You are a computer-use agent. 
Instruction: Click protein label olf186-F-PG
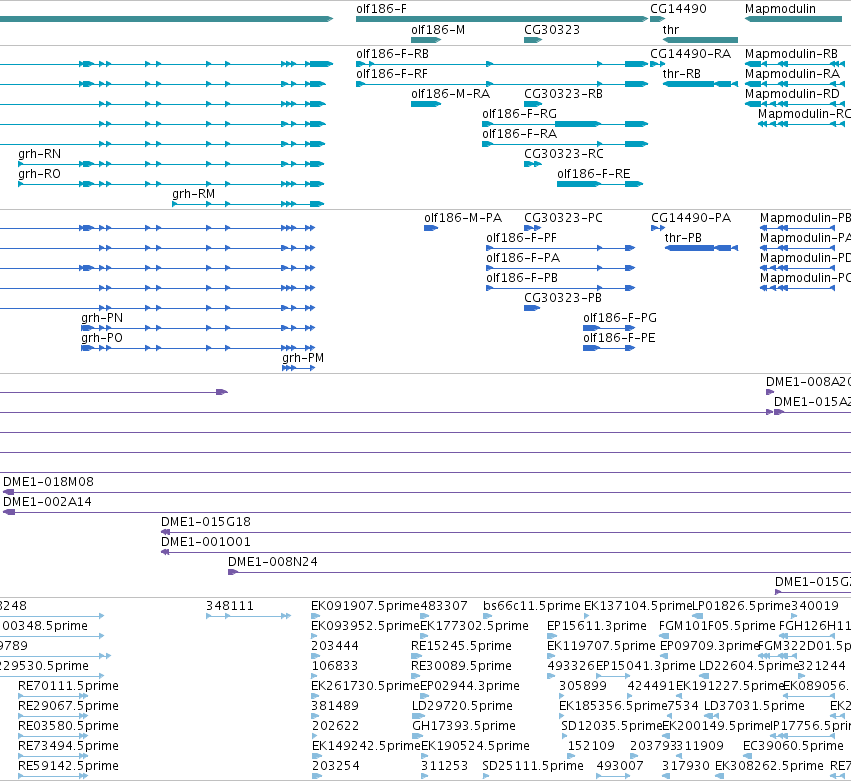click(620, 319)
